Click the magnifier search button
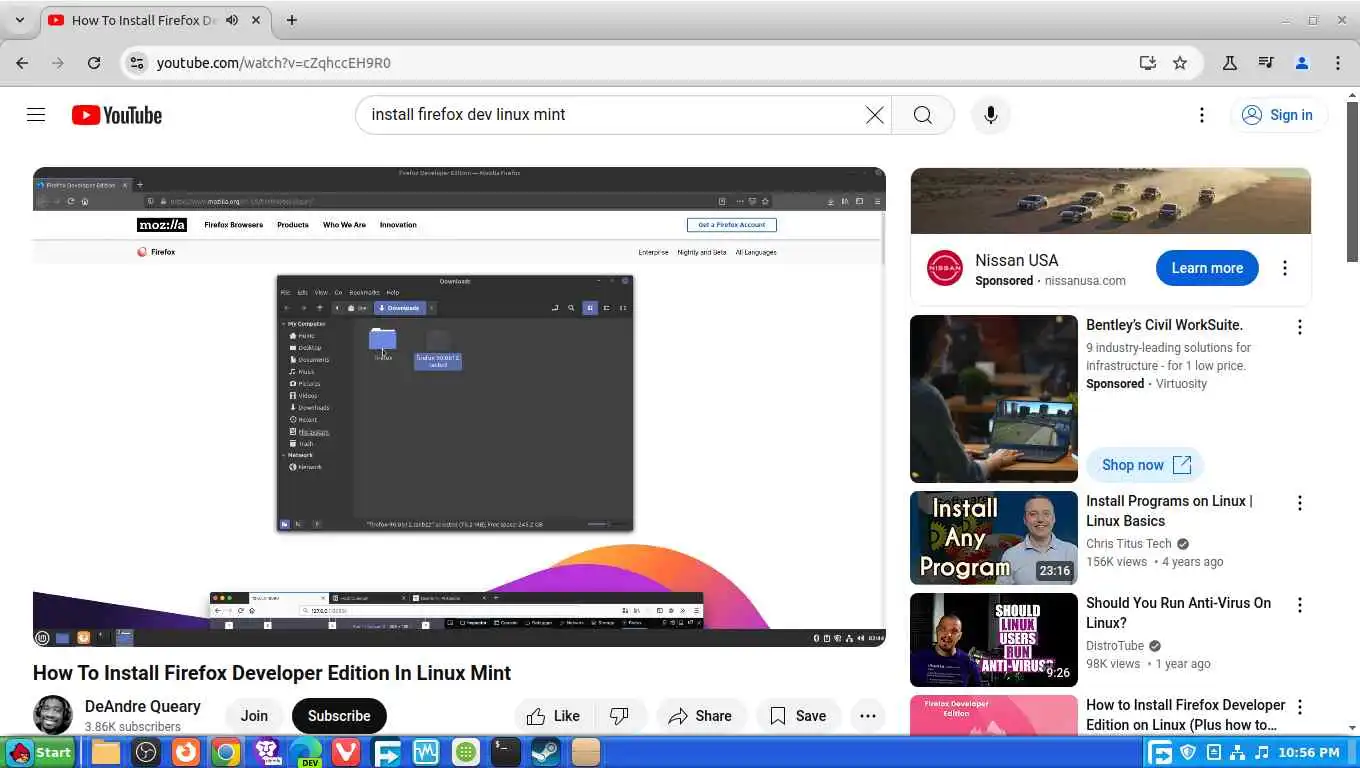This screenshot has width=1360, height=768. click(x=923, y=115)
